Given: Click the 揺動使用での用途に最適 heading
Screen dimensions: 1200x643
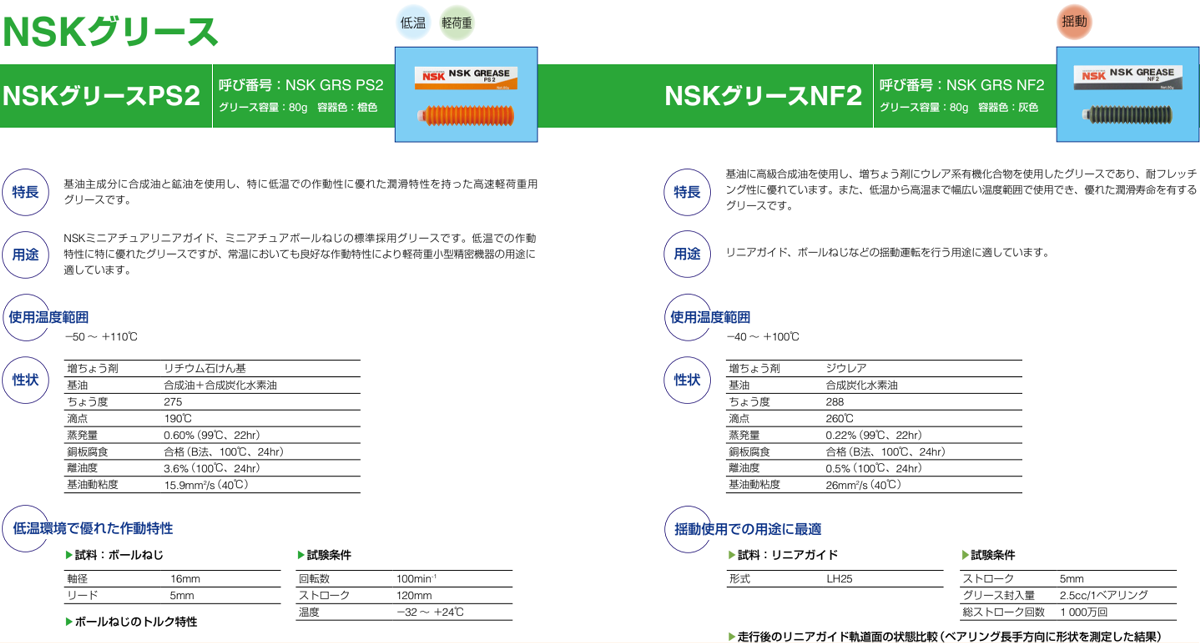Looking at the screenshot, I should coord(747,528).
